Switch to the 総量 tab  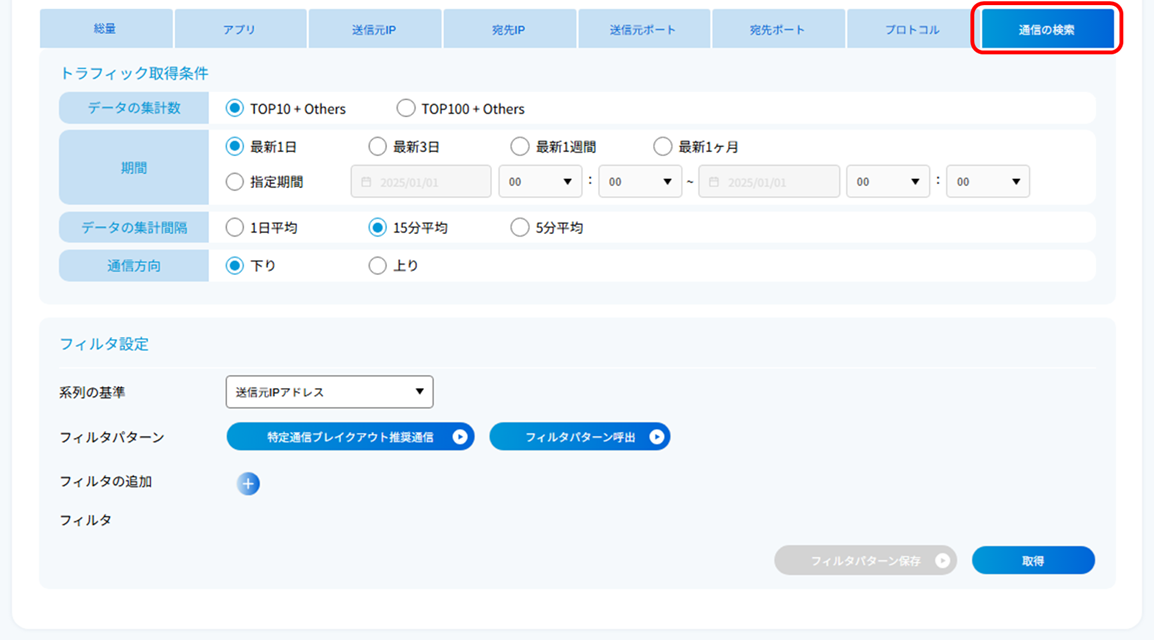pos(105,29)
